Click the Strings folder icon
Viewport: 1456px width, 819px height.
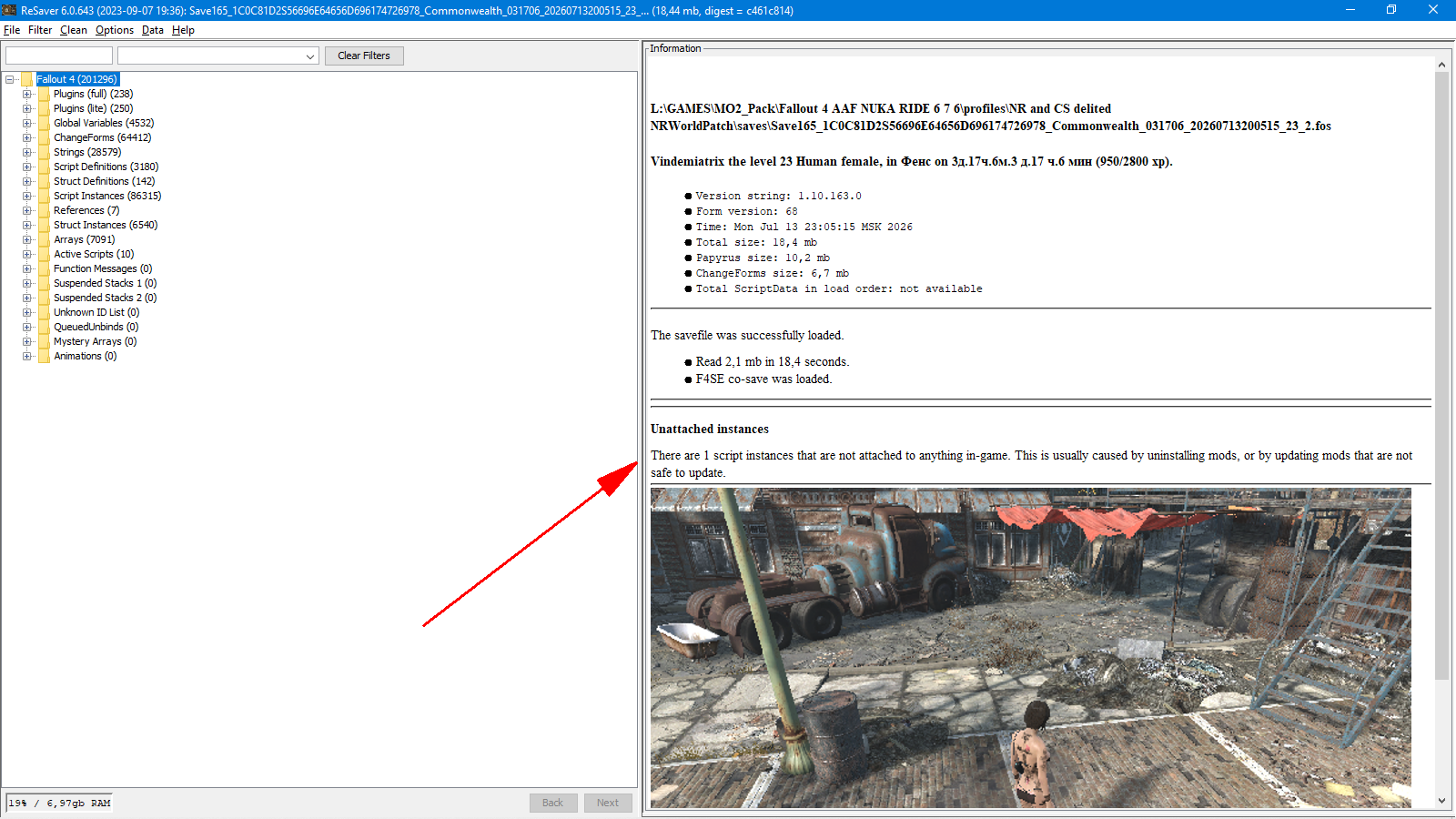[45, 152]
